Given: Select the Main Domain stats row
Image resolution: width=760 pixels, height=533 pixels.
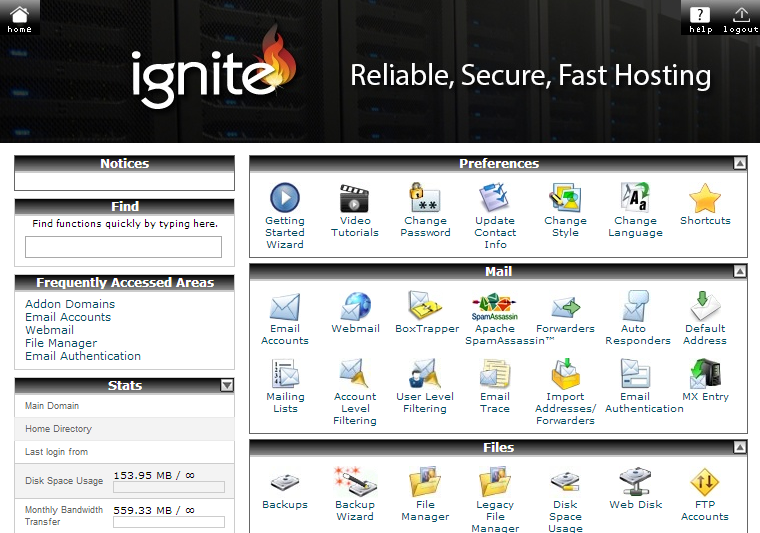Looking at the screenshot, I should coord(125,406).
